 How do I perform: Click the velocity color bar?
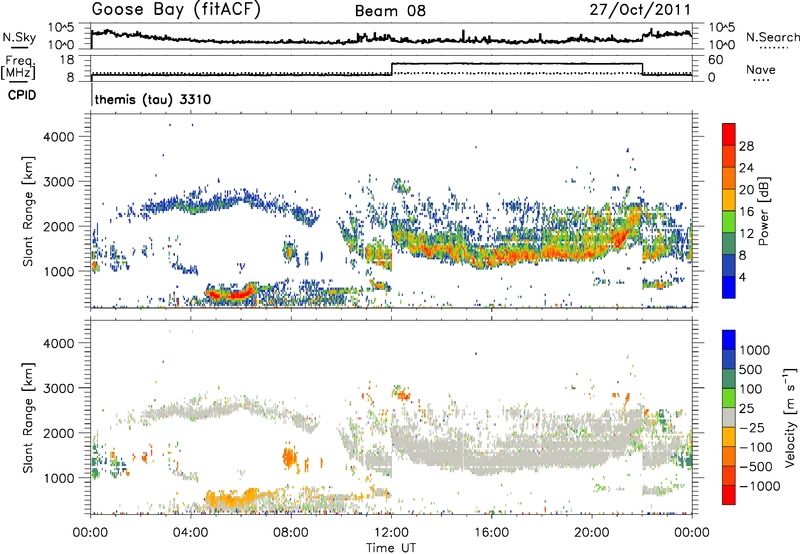729,417
